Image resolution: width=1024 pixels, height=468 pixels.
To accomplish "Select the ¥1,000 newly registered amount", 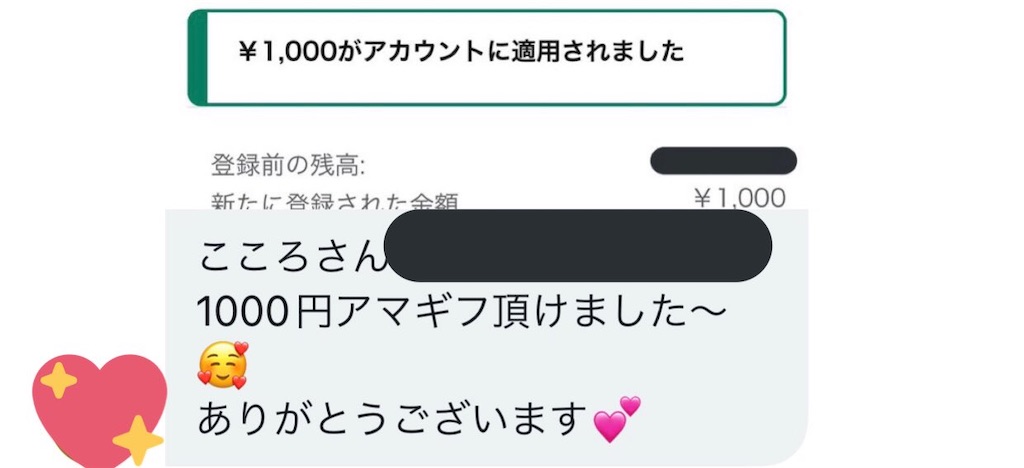I will 739,198.
